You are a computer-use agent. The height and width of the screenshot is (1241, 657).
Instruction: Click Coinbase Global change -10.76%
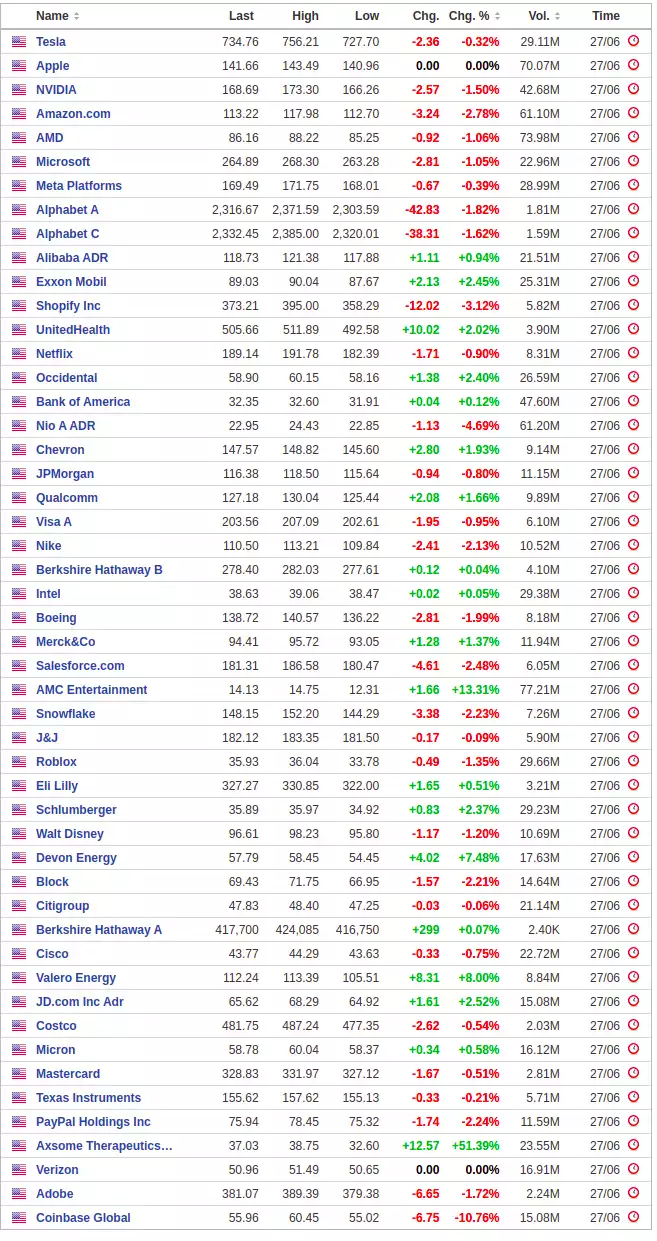(477, 1218)
